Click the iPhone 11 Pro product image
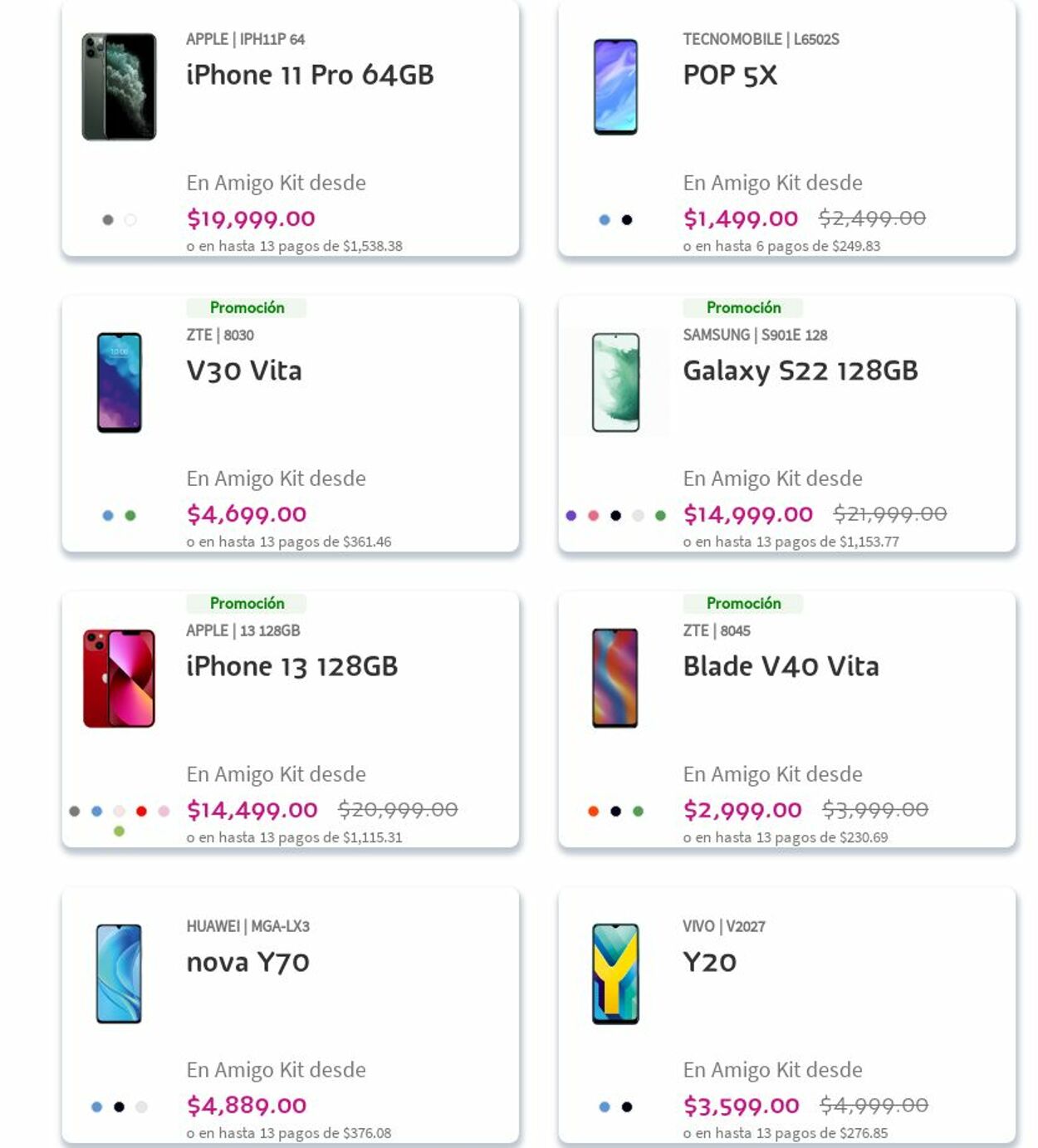The height and width of the screenshot is (1148, 1038). pos(119,86)
